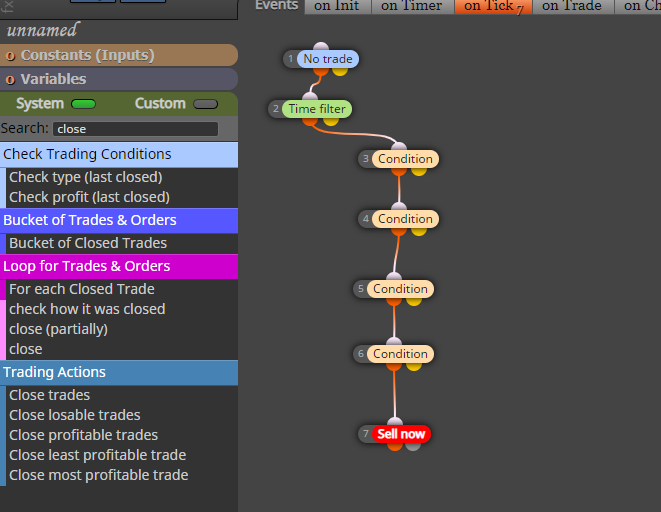Click the yellow output connector of No trade

tap(340, 72)
